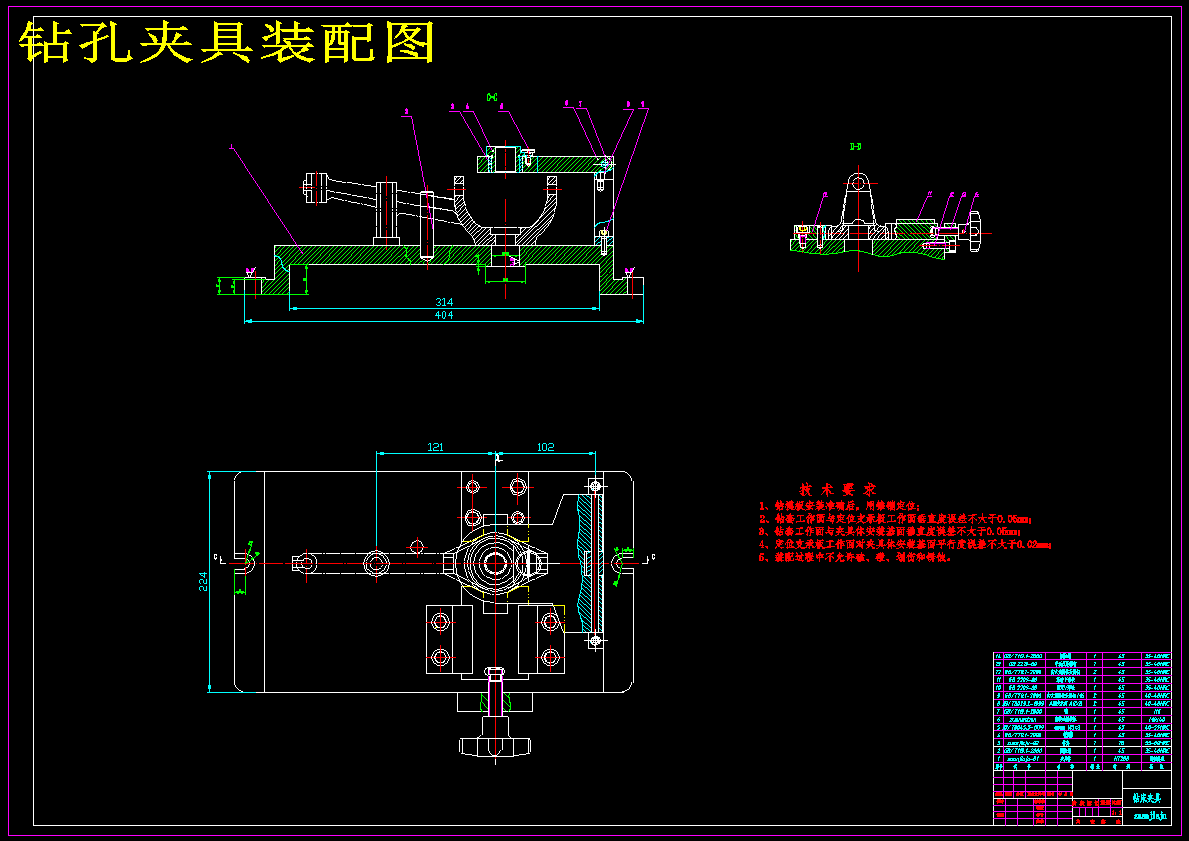Select the 技术要求 heading
The width and height of the screenshot is (1189, 841).
(x=838, y=490)
